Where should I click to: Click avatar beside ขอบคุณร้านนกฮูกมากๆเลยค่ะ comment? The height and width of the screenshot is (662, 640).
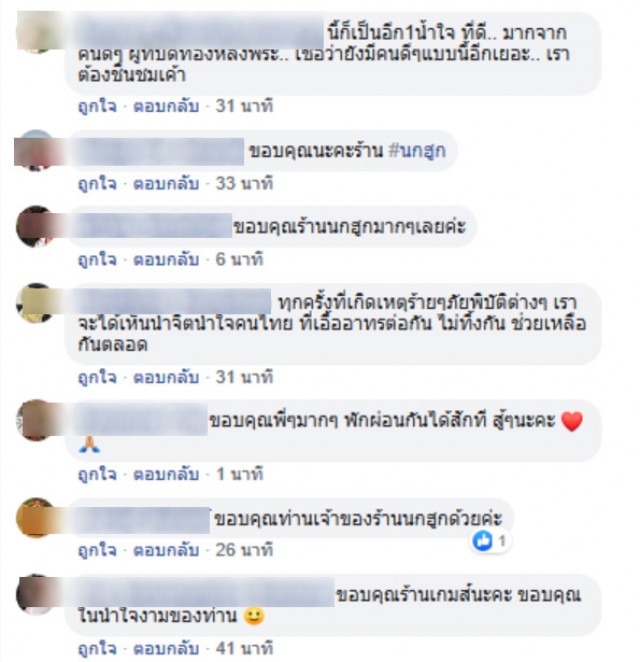[x=36, y=226]
